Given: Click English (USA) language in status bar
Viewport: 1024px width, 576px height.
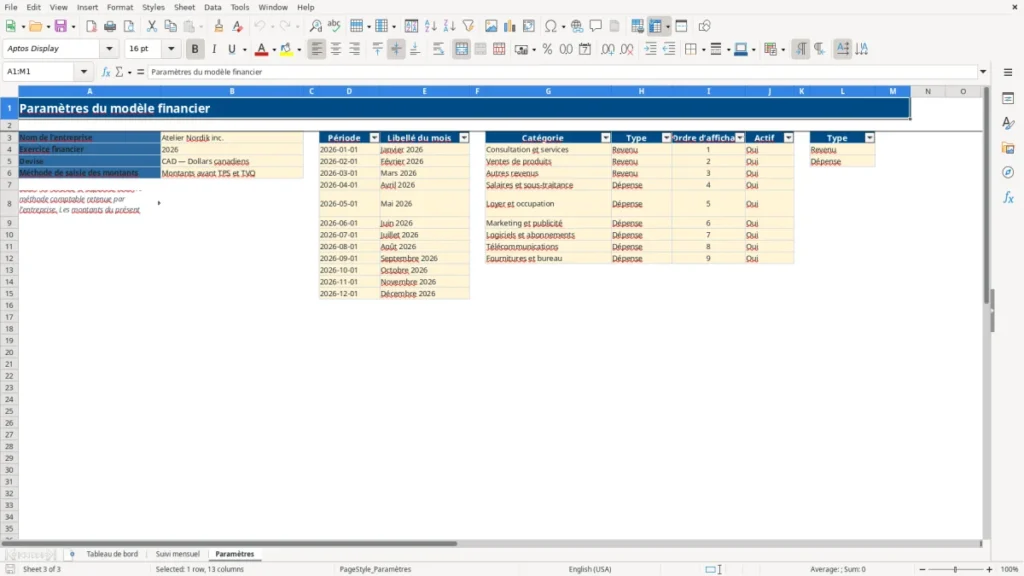Looking at the screenshot, I should click(x=590, y=569).
